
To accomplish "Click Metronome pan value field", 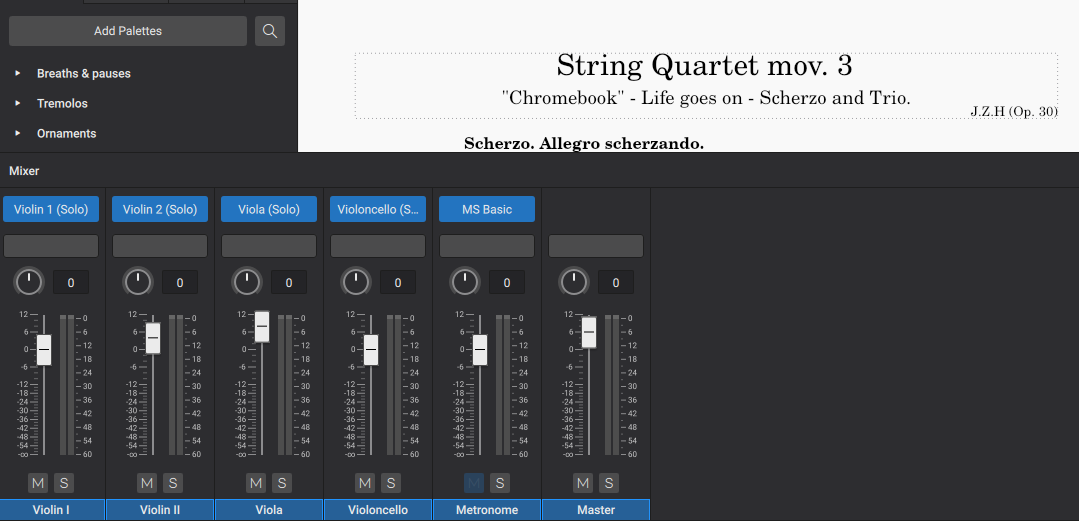I will [507, 282].
